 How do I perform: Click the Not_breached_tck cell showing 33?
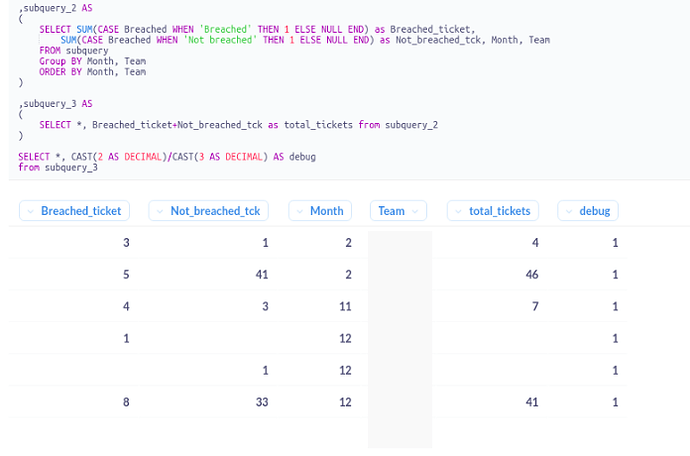(262, 402)
